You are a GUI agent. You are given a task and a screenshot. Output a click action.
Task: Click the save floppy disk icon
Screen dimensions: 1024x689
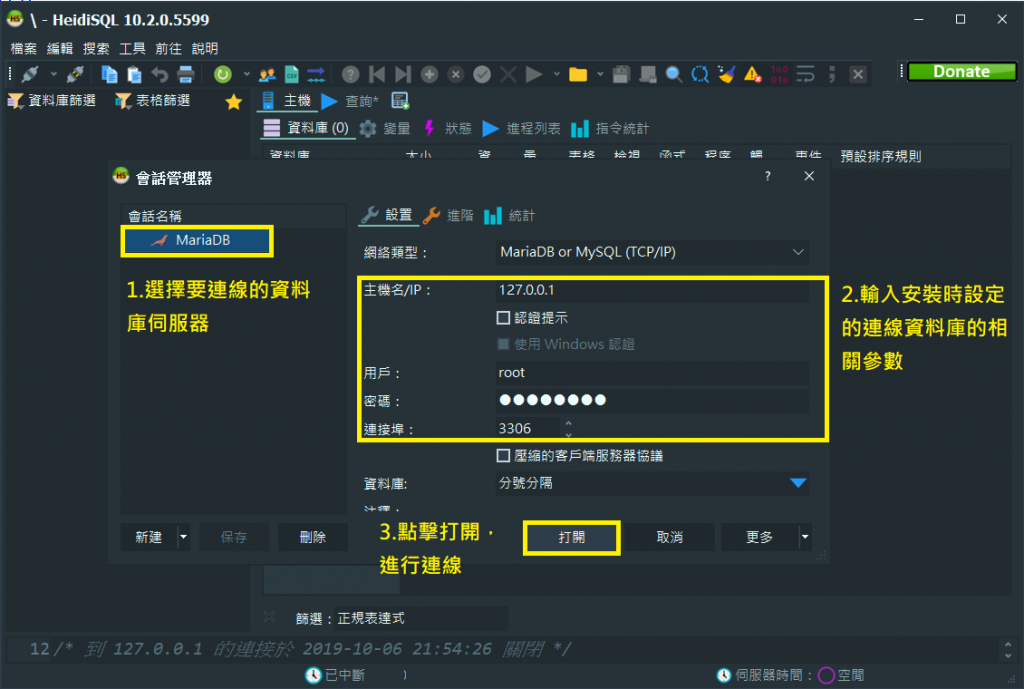(621, 74)
